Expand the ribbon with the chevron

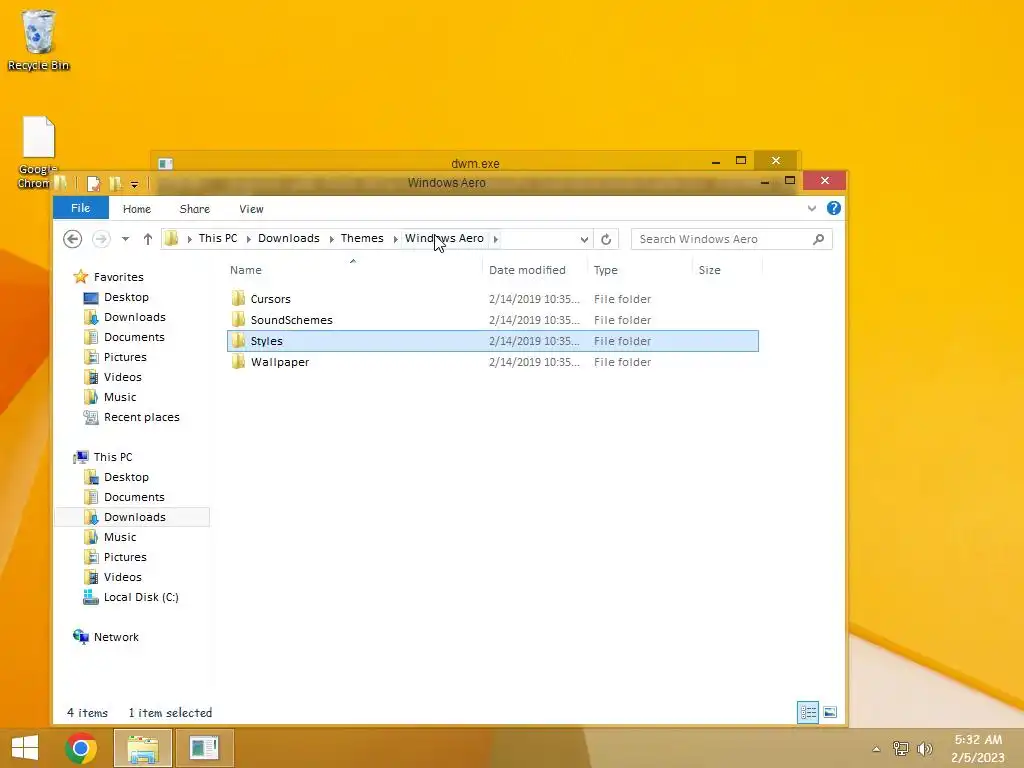click(812, 208)
